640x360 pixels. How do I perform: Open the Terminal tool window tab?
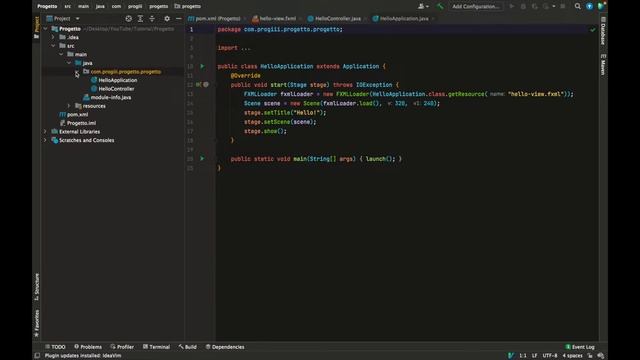click(x=156, y=347)
